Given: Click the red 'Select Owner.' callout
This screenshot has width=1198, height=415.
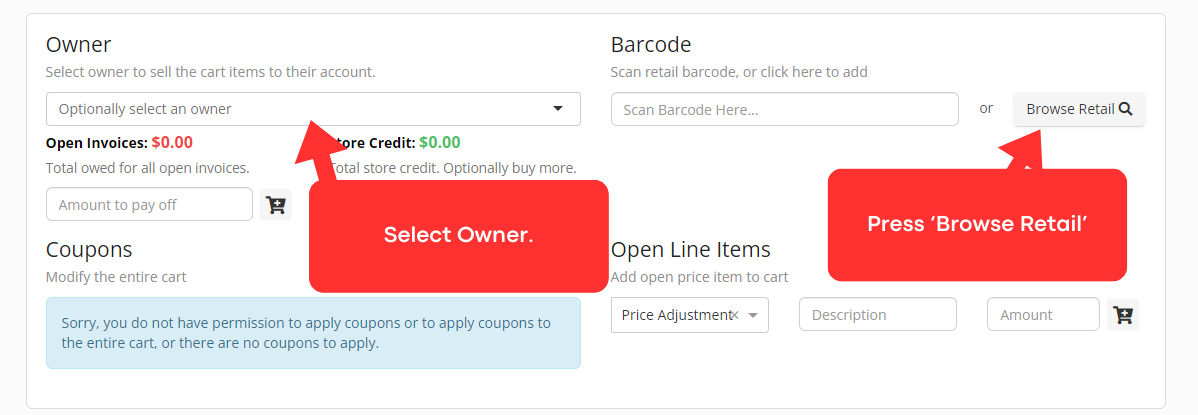Looking at the screenshot, I should (459, 236).
